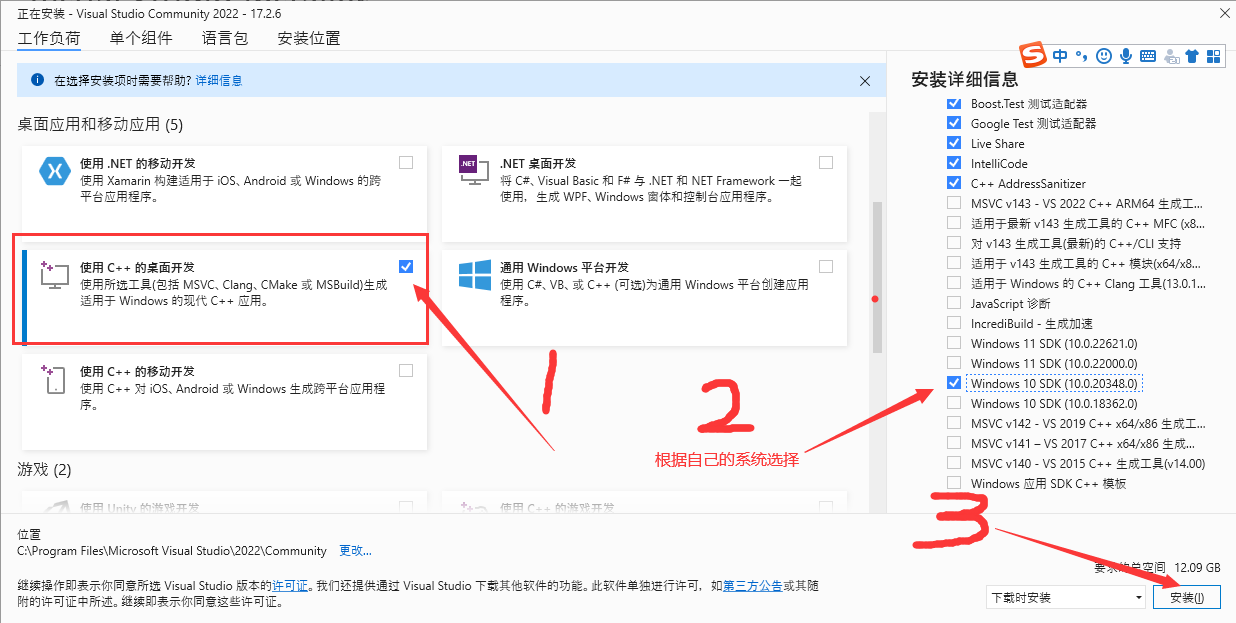1236x623 pixels.
Task: Check JavaScript diagnostics component
Action: (953, 304)
